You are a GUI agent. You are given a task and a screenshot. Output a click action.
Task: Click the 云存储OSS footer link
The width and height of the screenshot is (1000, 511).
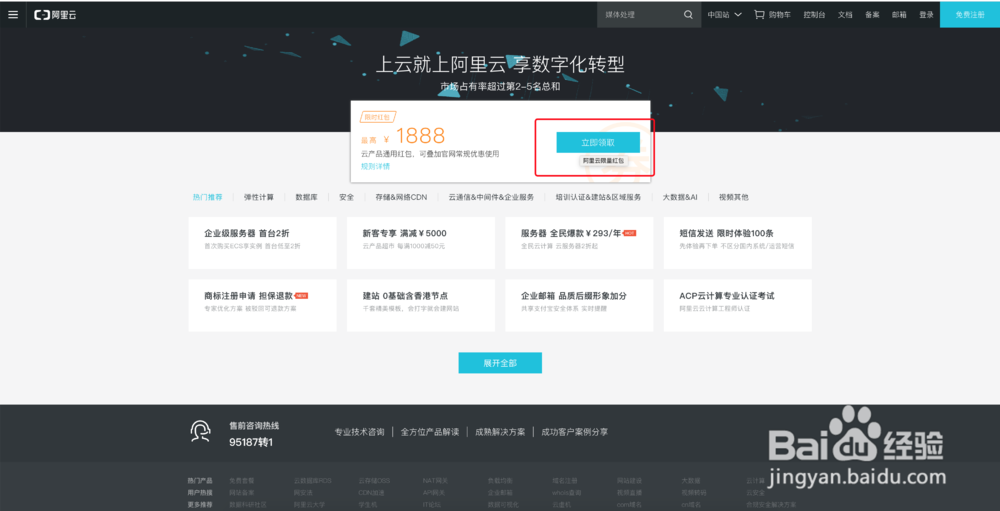point(374,480)
